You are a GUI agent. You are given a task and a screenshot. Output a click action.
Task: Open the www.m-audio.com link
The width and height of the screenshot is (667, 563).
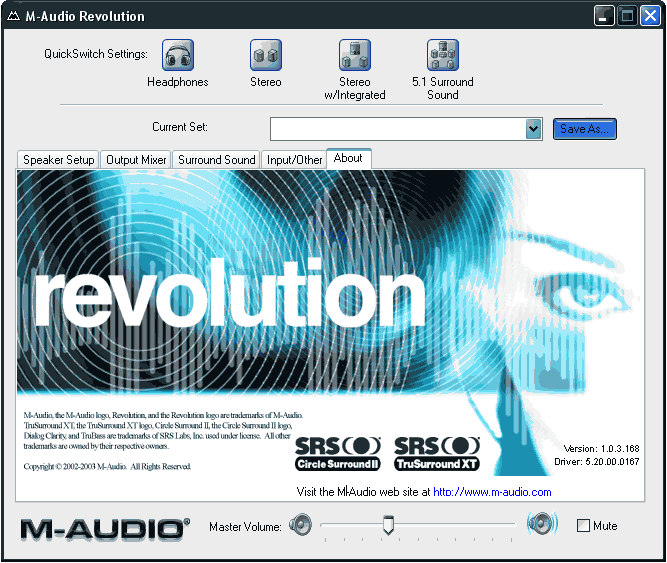click(492, 492)
